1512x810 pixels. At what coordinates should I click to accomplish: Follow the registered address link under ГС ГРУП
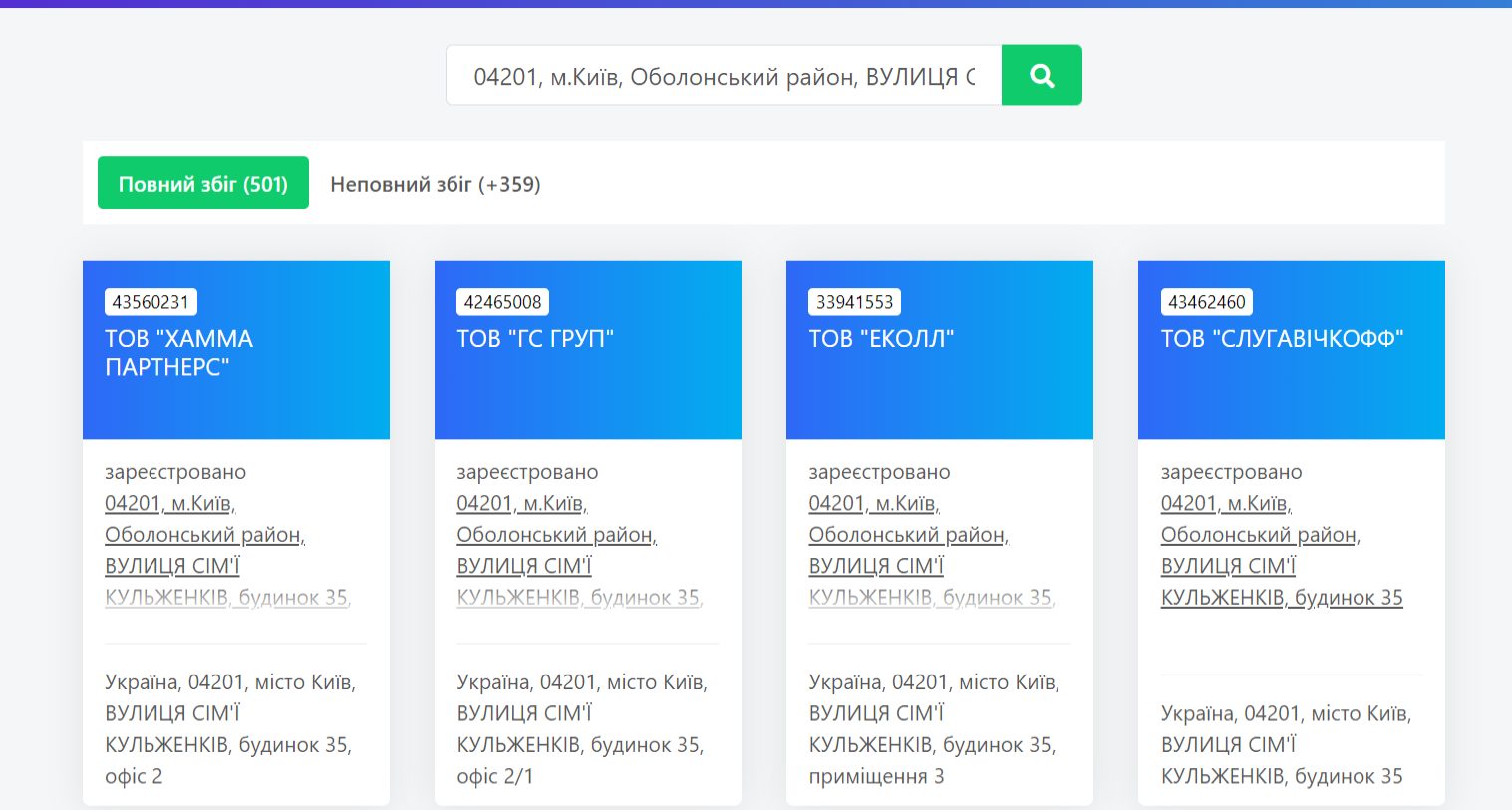[x=556, y=535]
